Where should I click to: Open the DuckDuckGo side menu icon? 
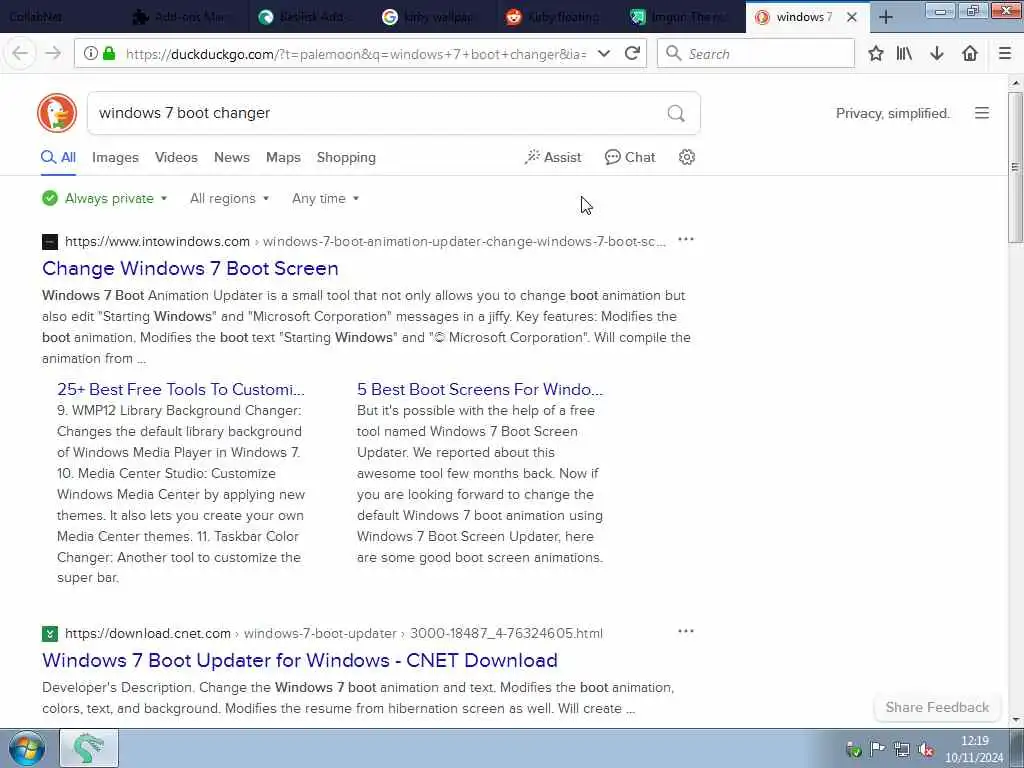click(982, 113)
